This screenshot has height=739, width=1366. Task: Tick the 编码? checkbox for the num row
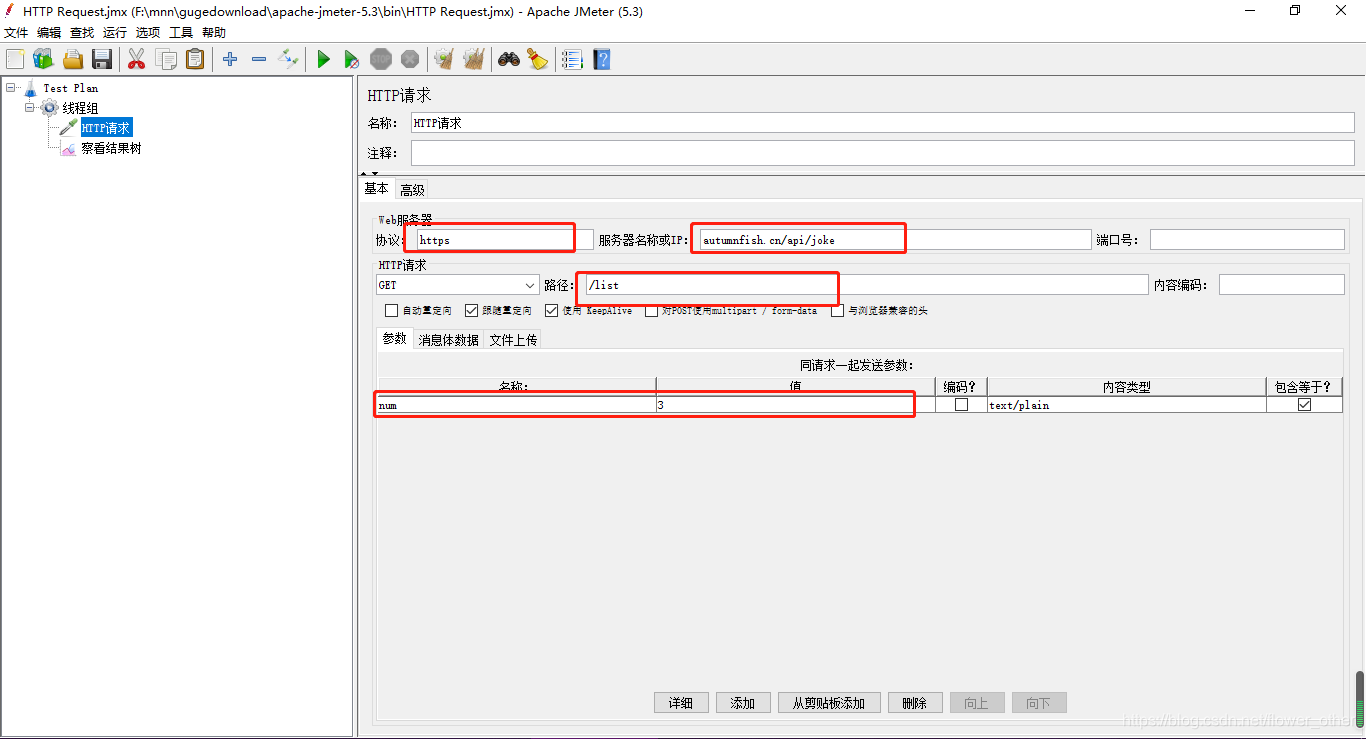pos(961,405)
